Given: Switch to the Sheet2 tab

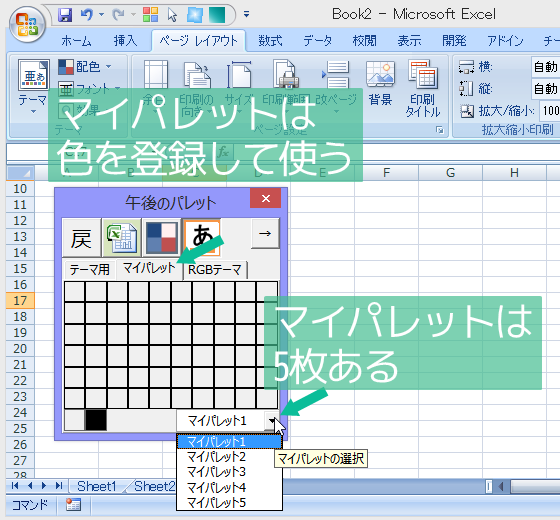Looking at the screenshot, I should 154,486.
